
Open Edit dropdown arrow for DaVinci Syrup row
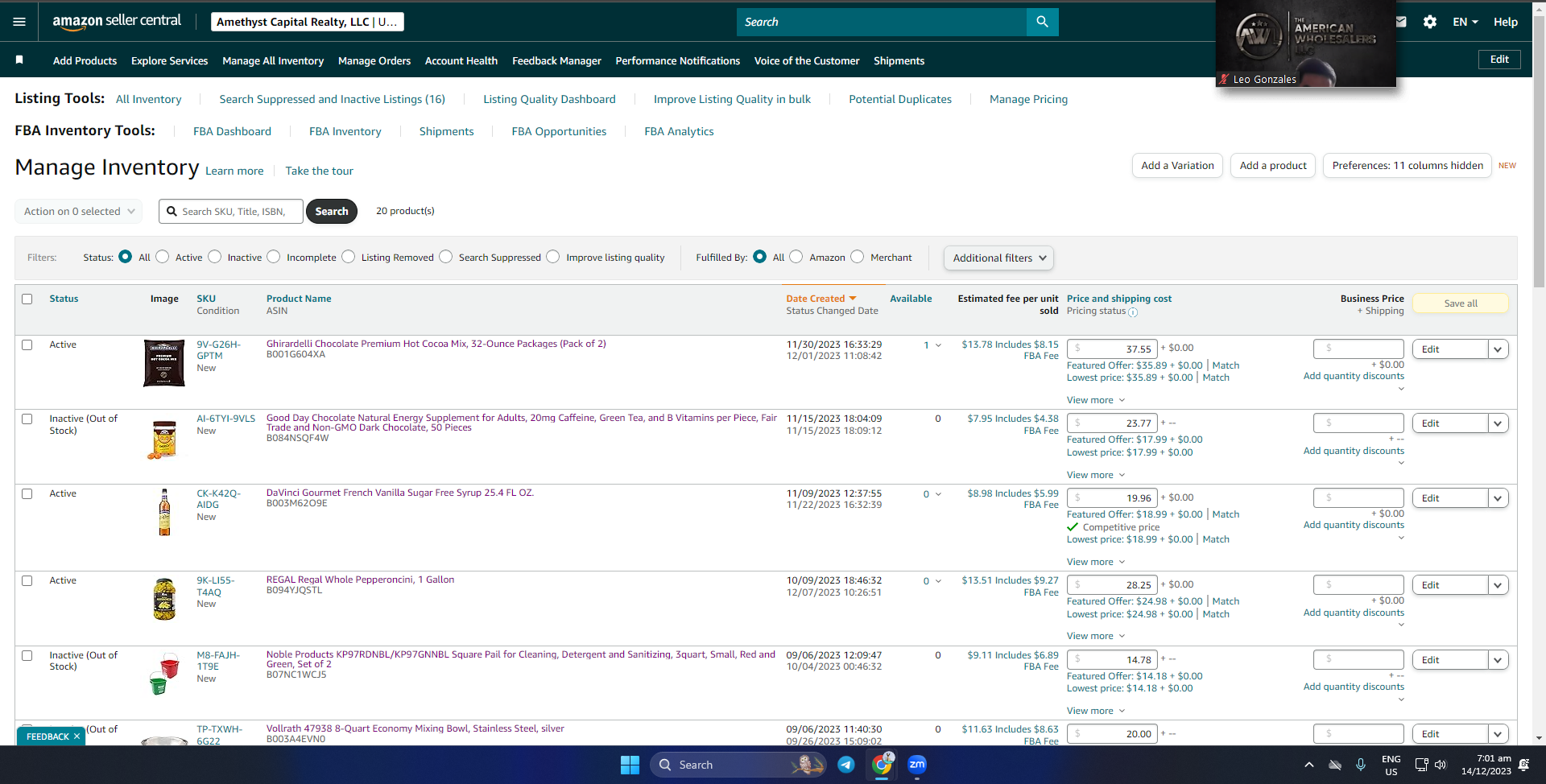click(1498, 498)
